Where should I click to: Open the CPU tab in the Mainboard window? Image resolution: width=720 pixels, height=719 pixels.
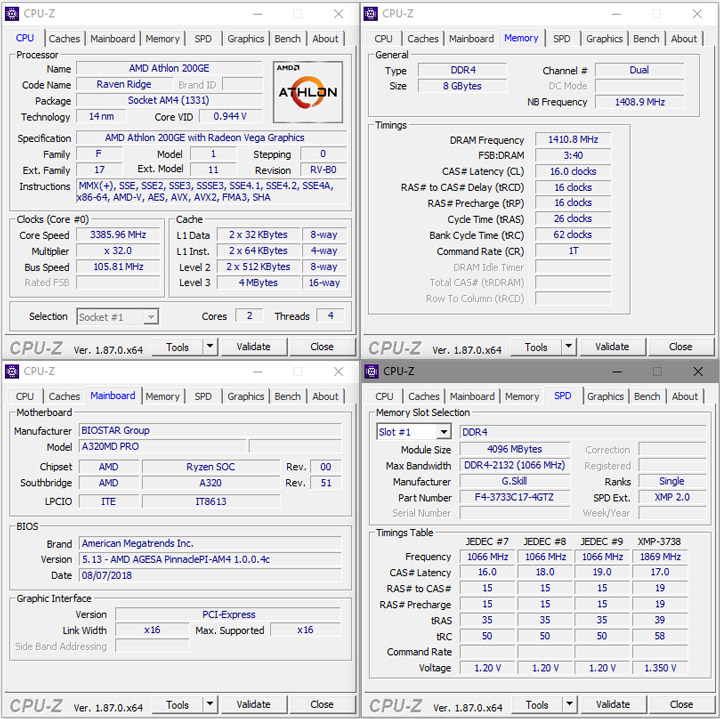coord(25,396)
